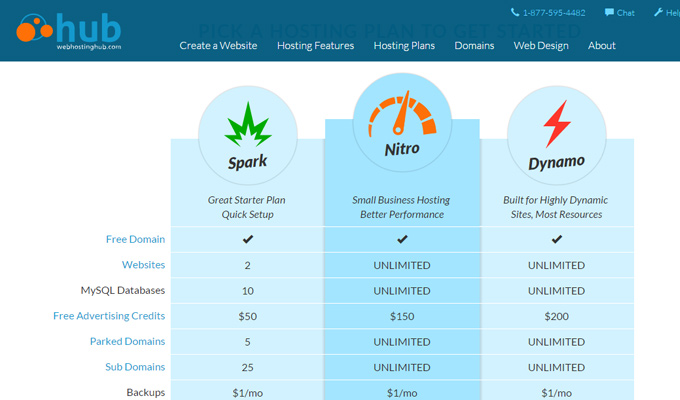Click Spark MySQL Databases value 10
680x400 pixels.
tap(248, 291)
